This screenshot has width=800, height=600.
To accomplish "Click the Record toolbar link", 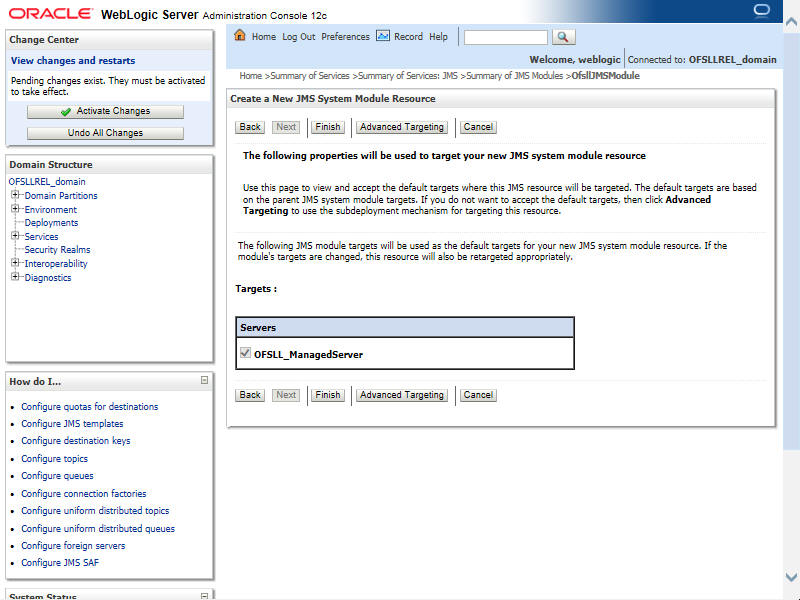I will [x=408, y=37].
